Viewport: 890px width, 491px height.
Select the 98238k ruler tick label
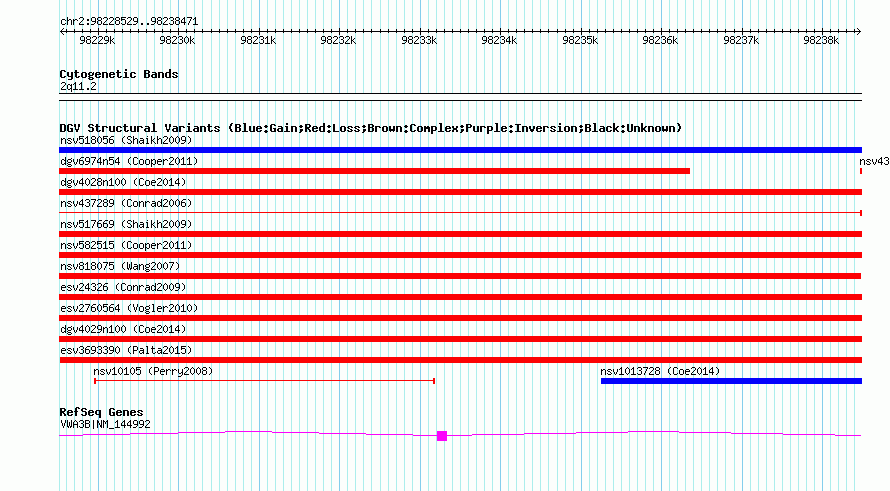click(x=821, y=40)
